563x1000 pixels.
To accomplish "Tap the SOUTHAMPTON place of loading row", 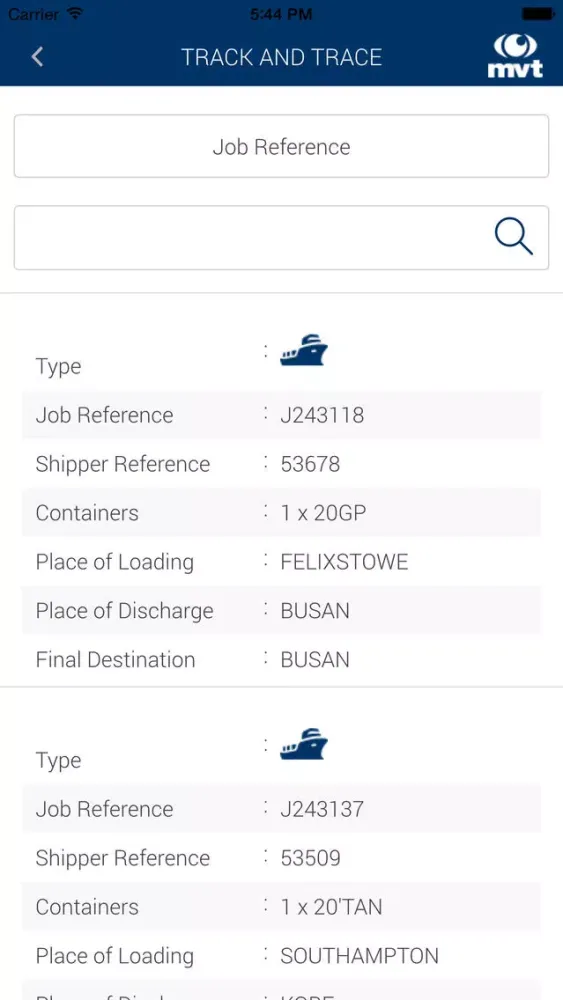I will pos(281,955).
